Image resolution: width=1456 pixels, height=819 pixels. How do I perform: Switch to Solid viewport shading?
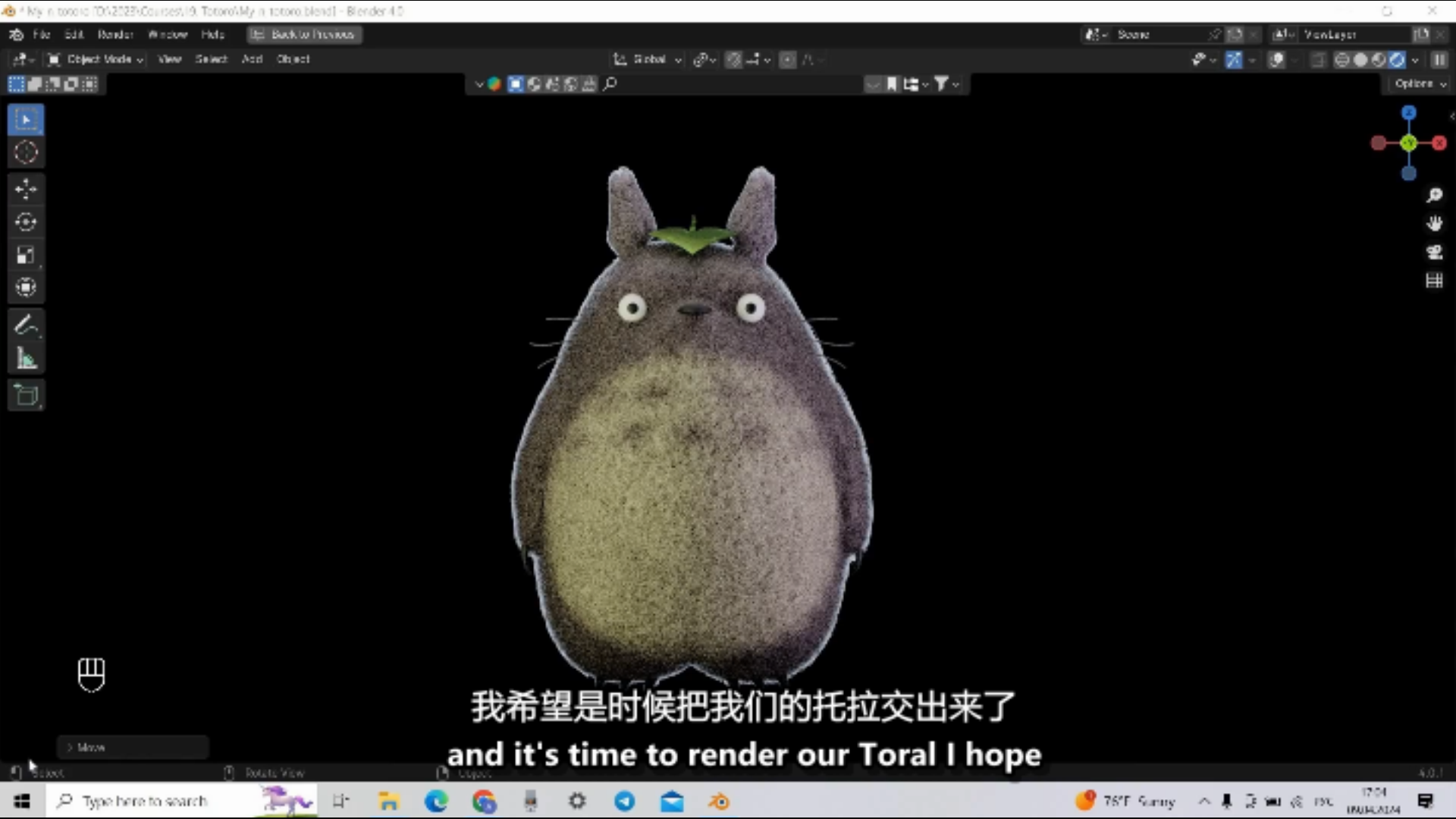1360,59
